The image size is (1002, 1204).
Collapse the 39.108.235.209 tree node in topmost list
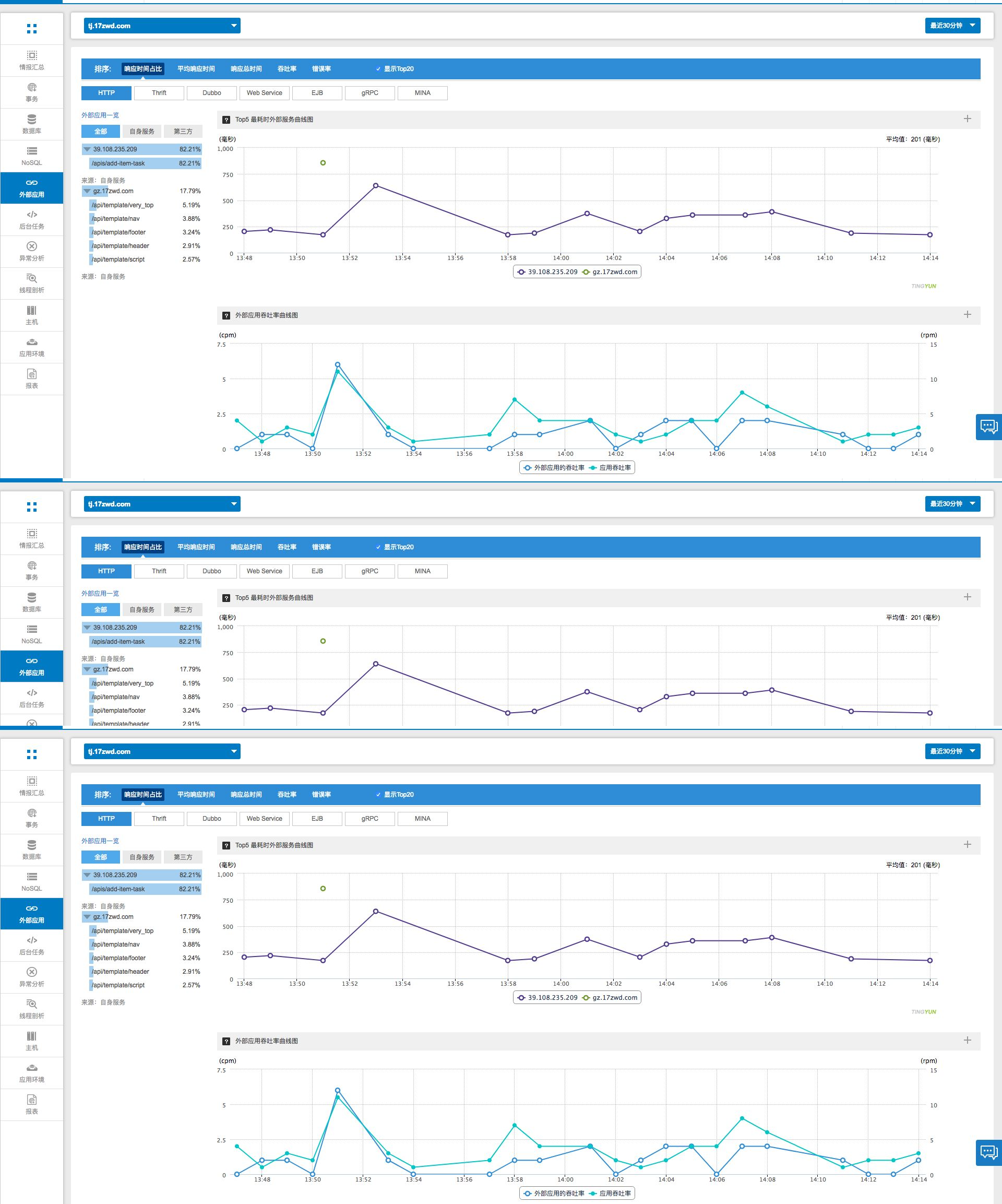(87, 149)
